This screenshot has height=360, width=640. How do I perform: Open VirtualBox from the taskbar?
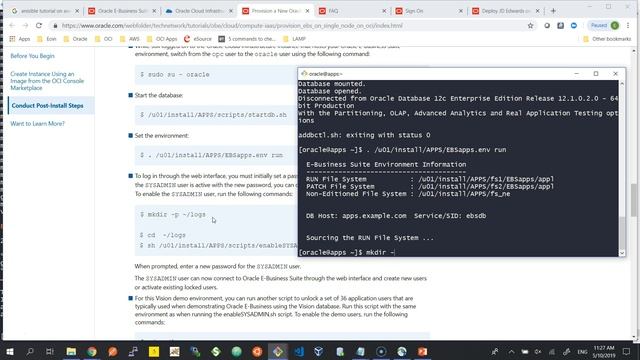[319, 351]
